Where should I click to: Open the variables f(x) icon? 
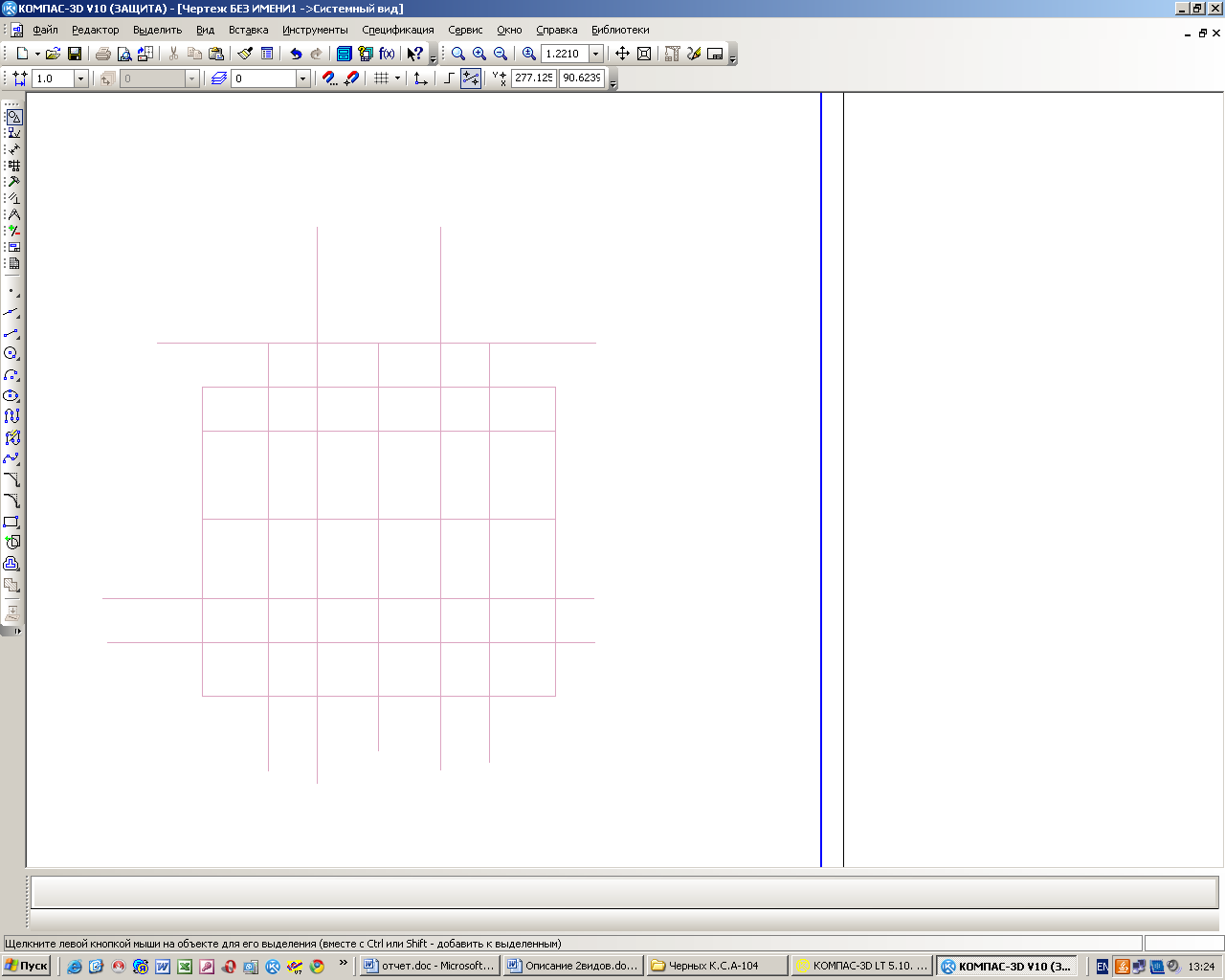click(x=387, y=54)
